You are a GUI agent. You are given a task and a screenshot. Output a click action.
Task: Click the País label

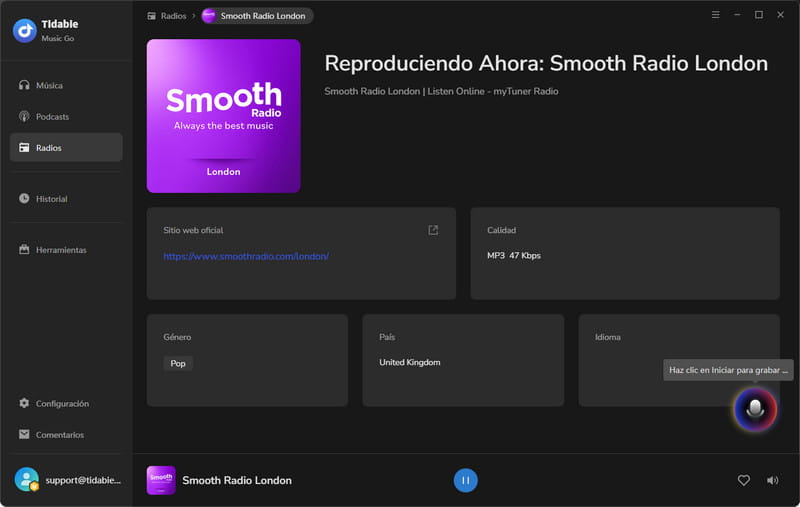pyautogui.click(x=387, y=337)
